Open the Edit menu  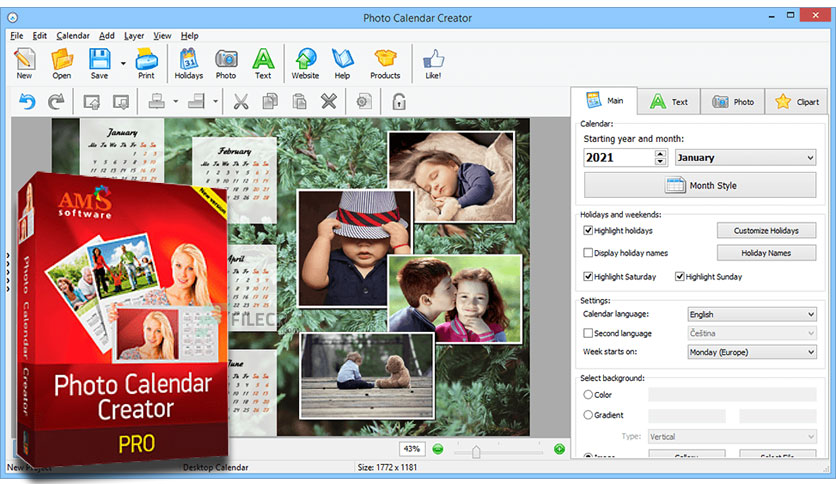pos(39,36)
